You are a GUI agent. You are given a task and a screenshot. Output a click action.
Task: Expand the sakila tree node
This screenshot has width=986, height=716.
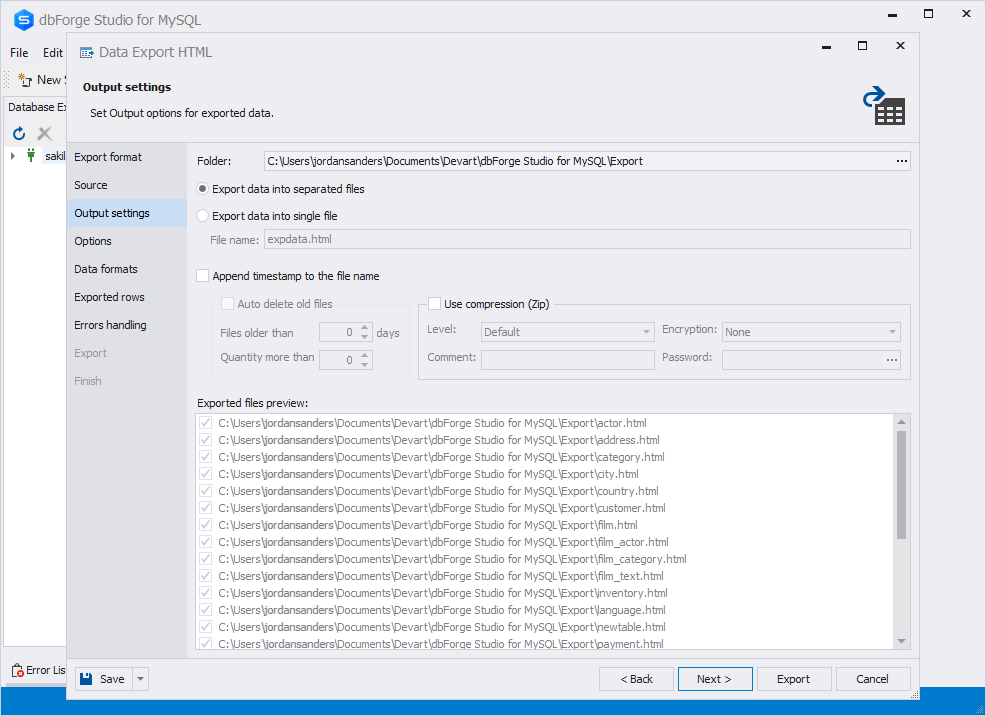coord(13,155)
